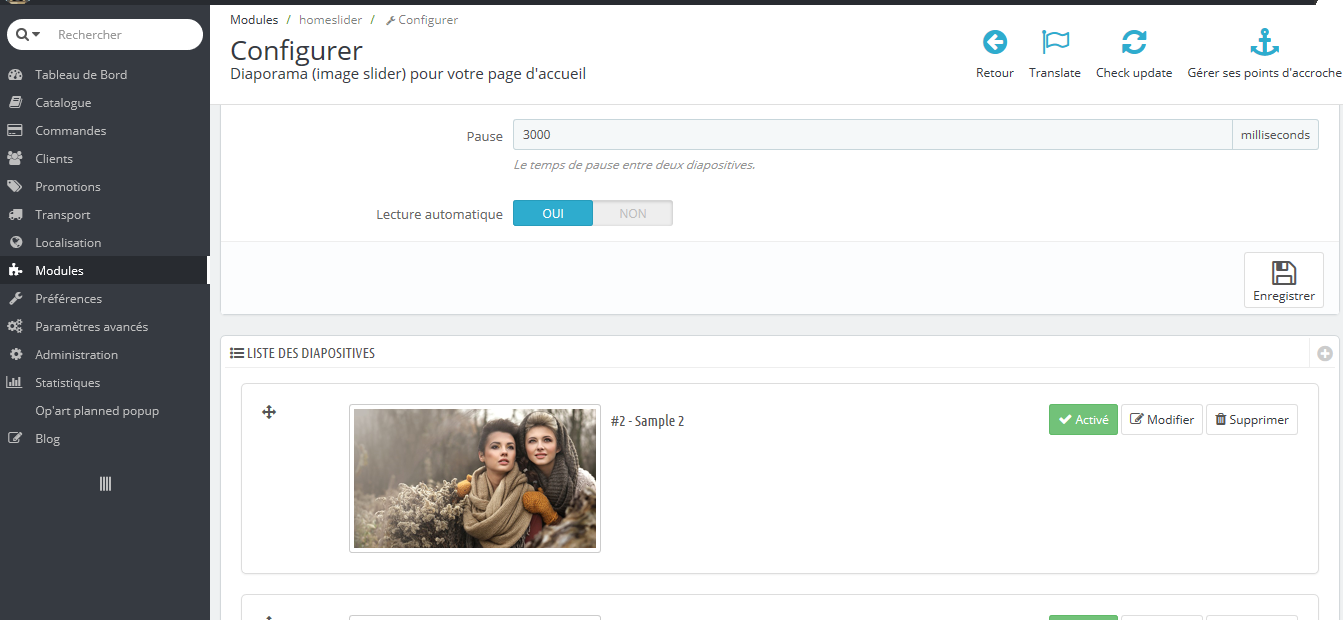Screen dimensions: 1343x620
Task: Click the Pause milliseconds input field
Action: (872, 135)
